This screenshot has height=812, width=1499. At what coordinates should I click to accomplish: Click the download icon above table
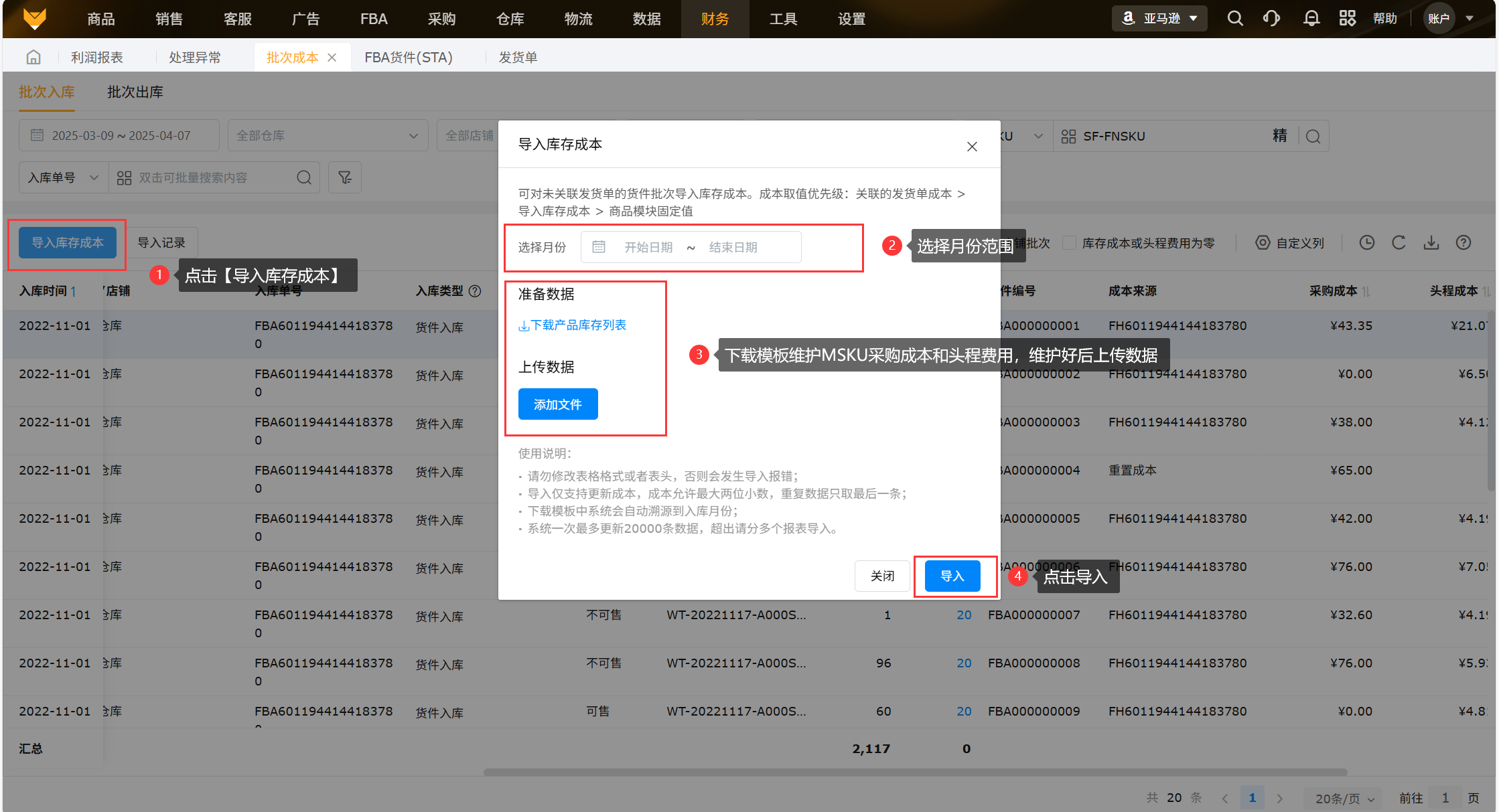[x=1431, y=243]
